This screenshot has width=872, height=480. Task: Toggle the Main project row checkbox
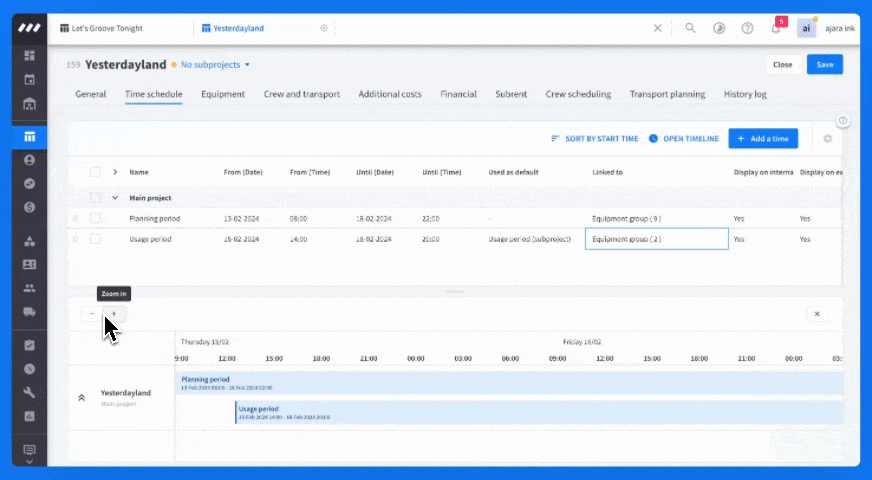(95, 197)
